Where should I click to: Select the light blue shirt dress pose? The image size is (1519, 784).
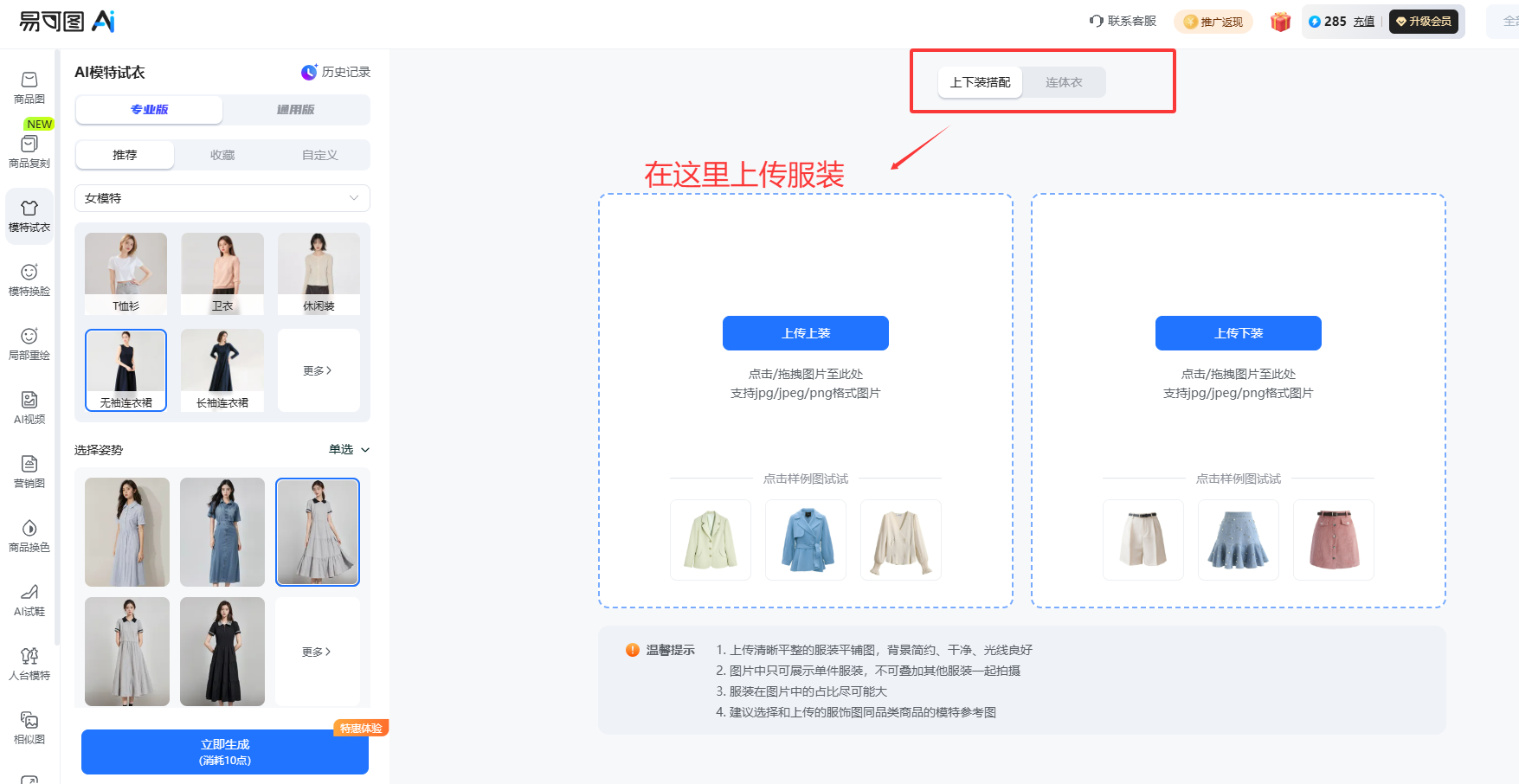(127, 532)
